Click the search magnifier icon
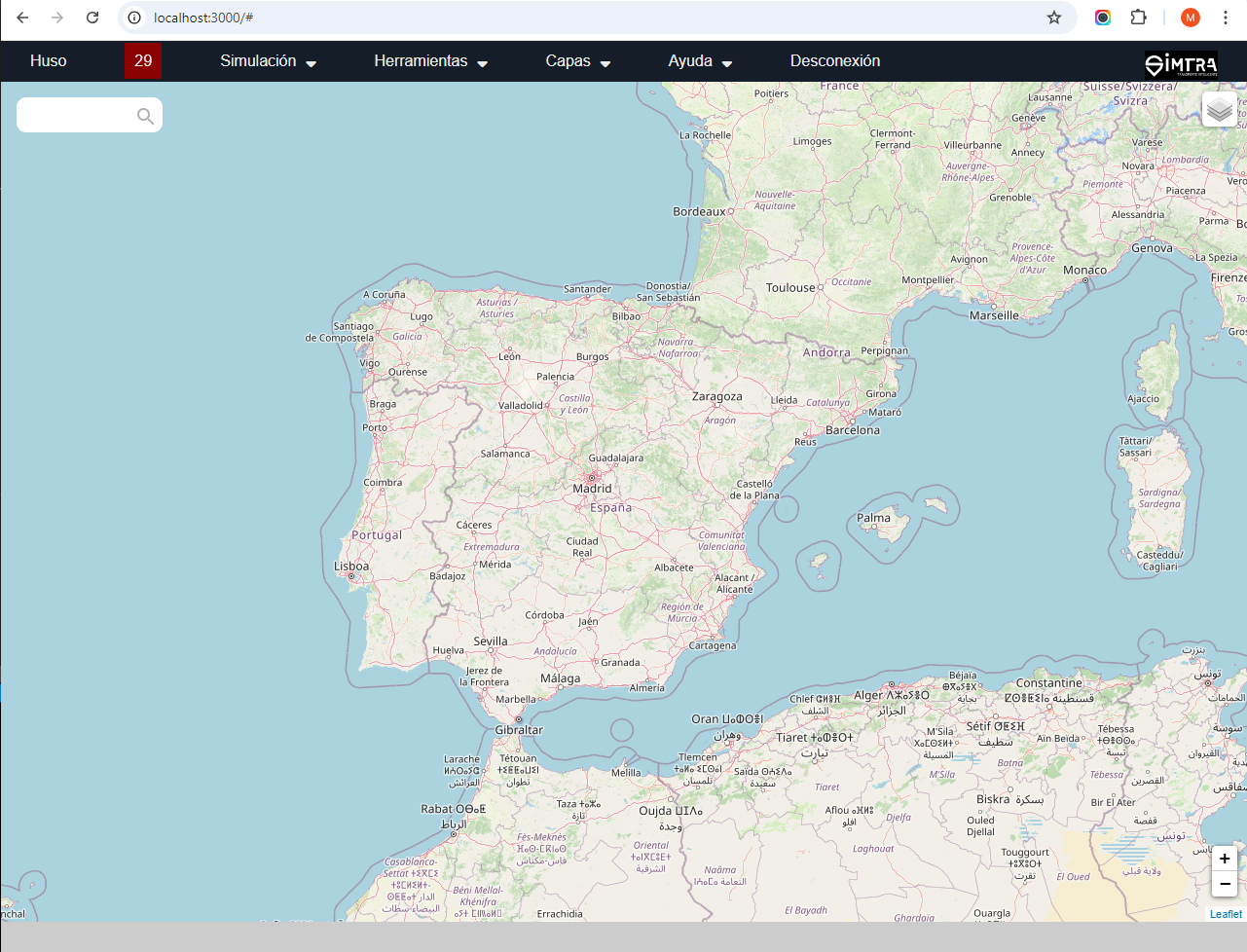This screenshot has height=952, width=1247. (145, 116)
